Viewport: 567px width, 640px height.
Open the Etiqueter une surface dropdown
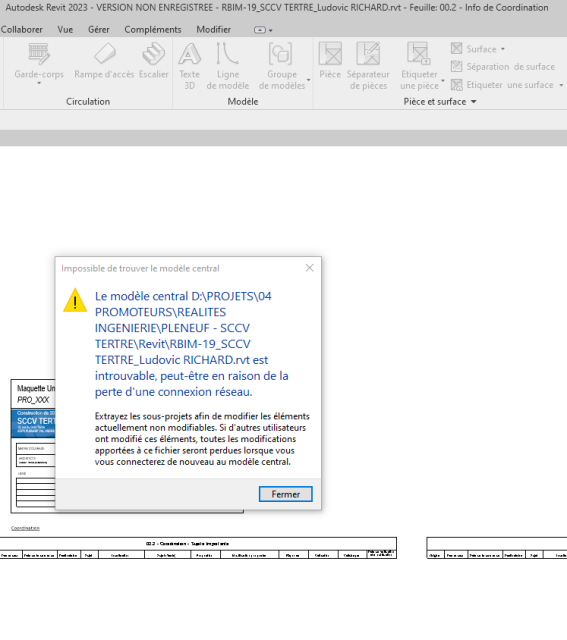[561, 85]
